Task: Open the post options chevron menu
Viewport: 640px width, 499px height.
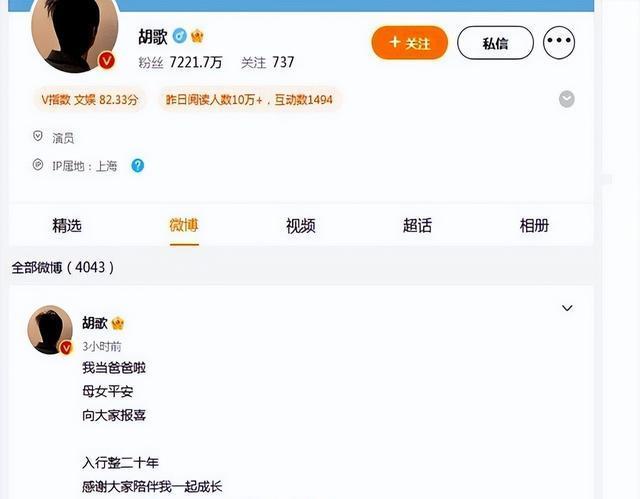Action: coord(567,308)
